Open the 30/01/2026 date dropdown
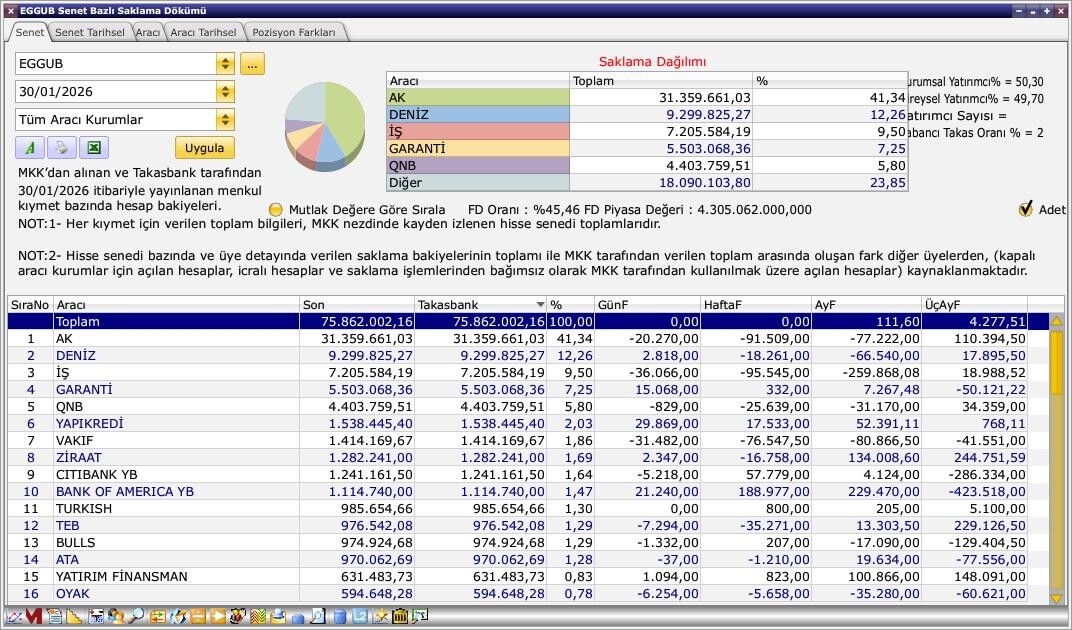This screenshot has width=1072, height=630. point(225,92)
